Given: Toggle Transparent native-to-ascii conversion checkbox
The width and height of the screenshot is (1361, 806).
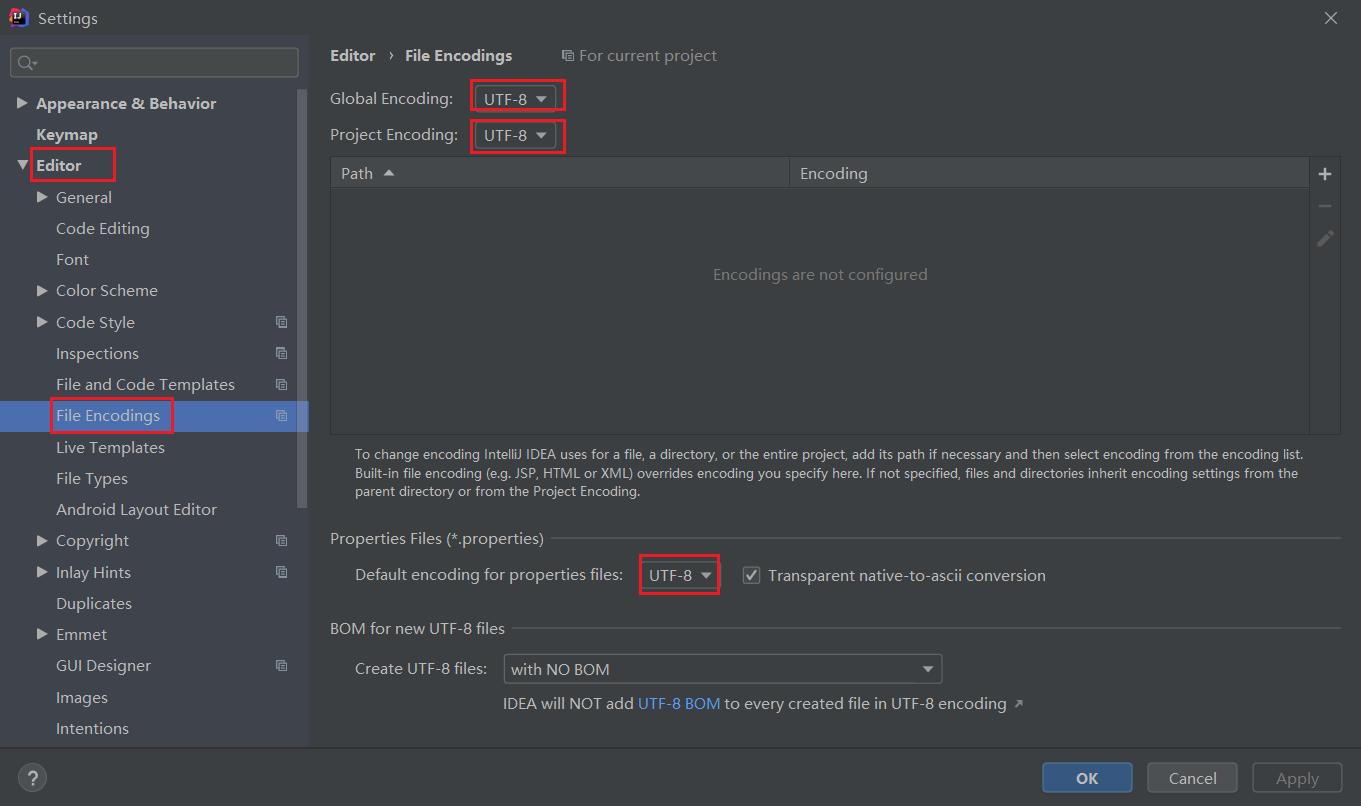Looking at the screenshot, I should (x=751, y=575).
